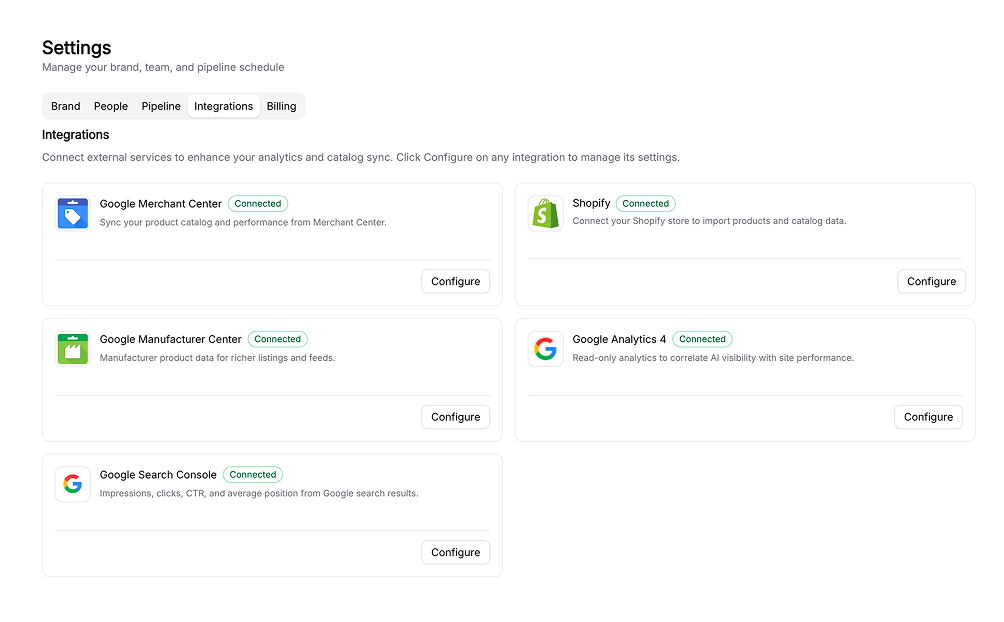This screenshot has height=622, width=1004.
Task: Go to the Pipeline tab
Action: click(x=161, y=106)
